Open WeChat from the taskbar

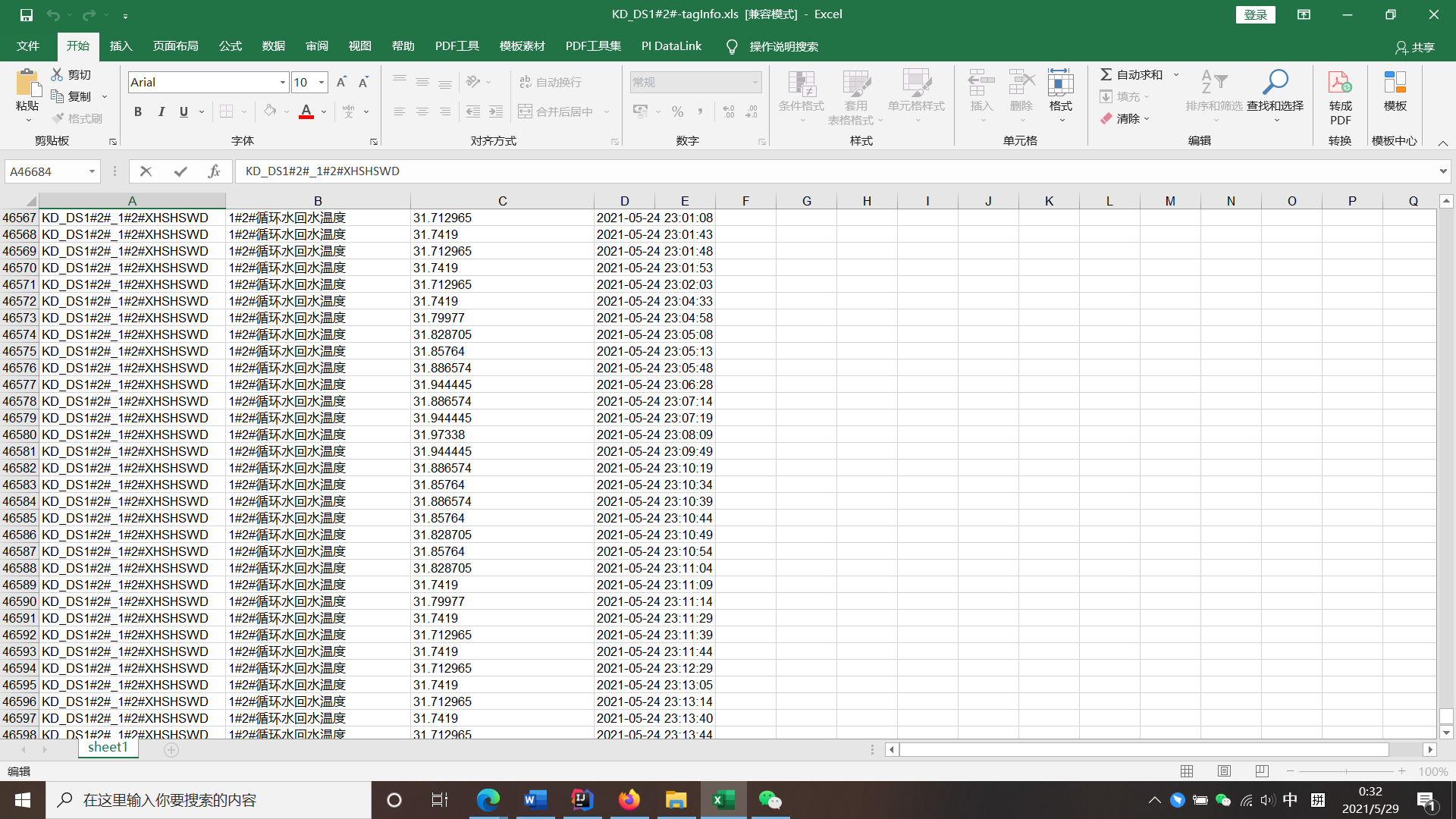point(770,800)
